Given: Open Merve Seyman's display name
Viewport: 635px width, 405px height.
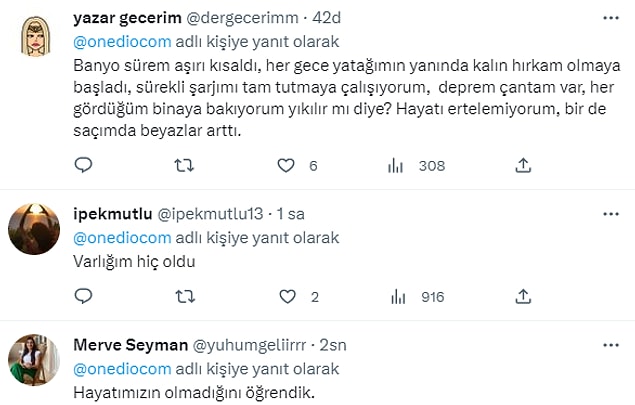Looking at the screenshot, I should tap(131, 345).
